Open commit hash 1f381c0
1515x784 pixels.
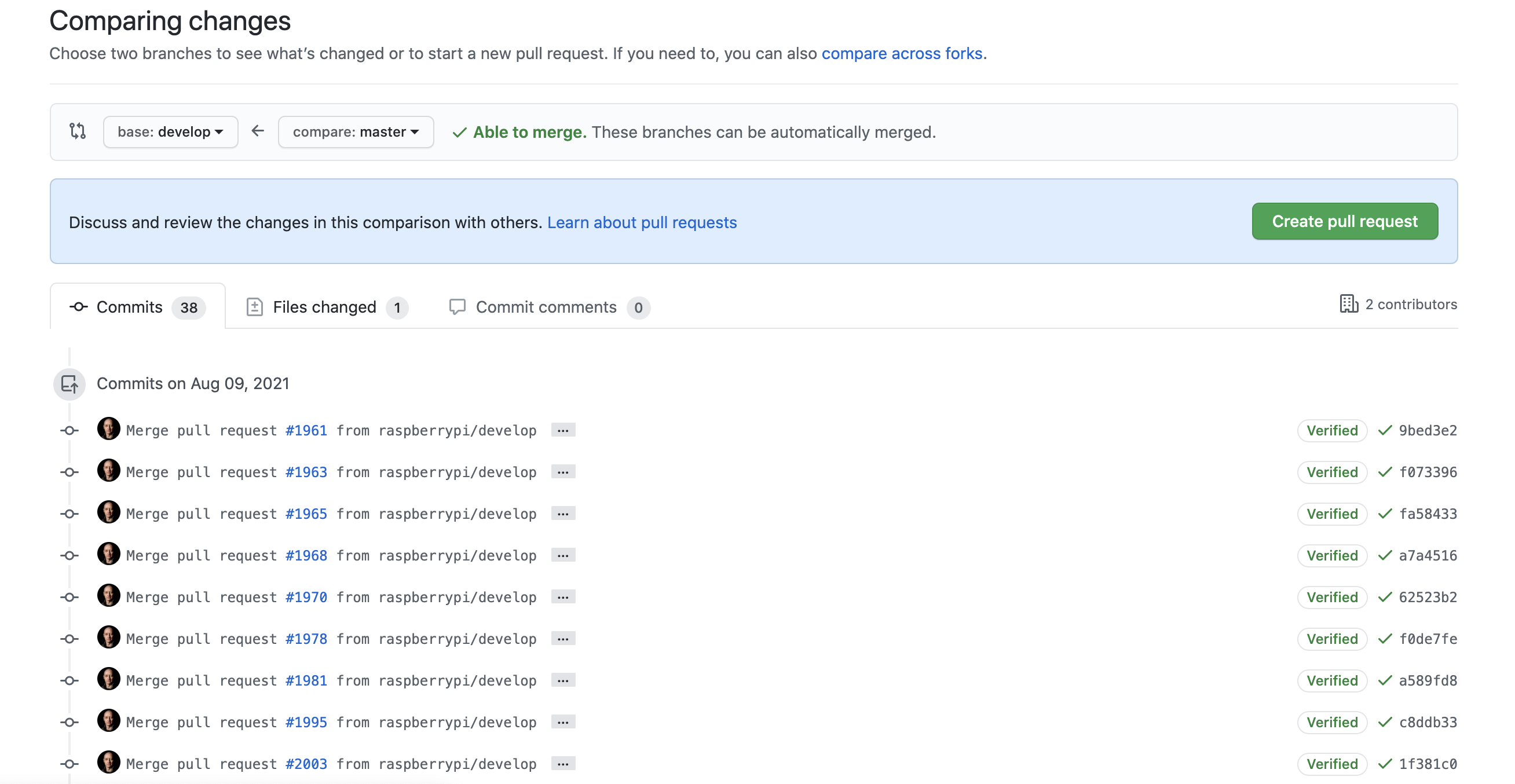click(1428, 764)
